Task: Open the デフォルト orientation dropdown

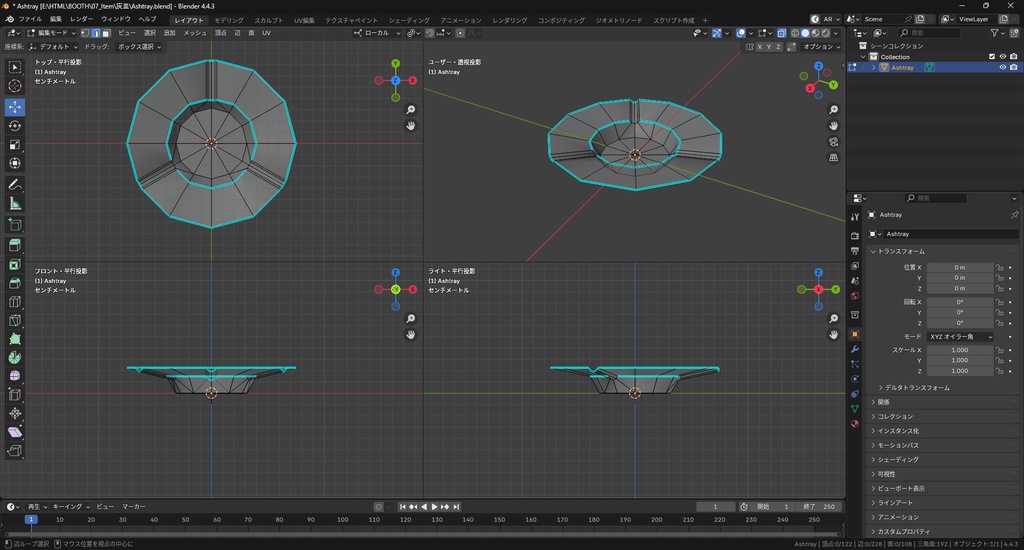Action: coord(54,47)
